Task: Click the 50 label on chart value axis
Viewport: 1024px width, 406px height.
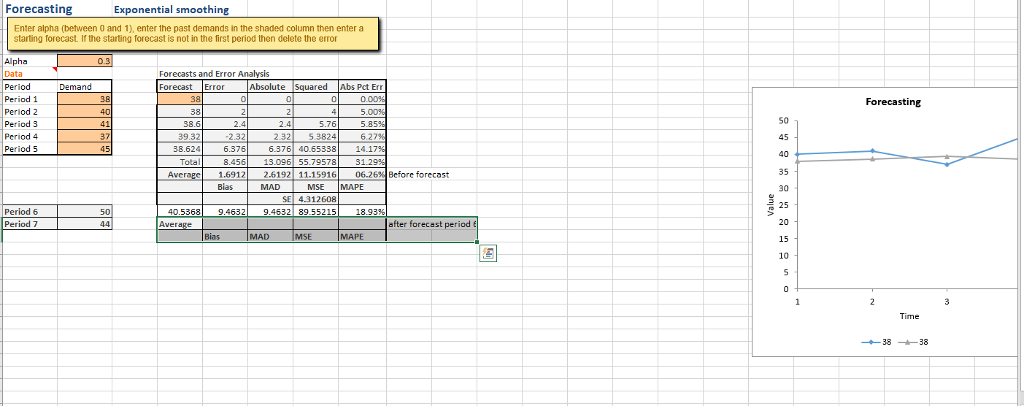Action: pos(784,121)
